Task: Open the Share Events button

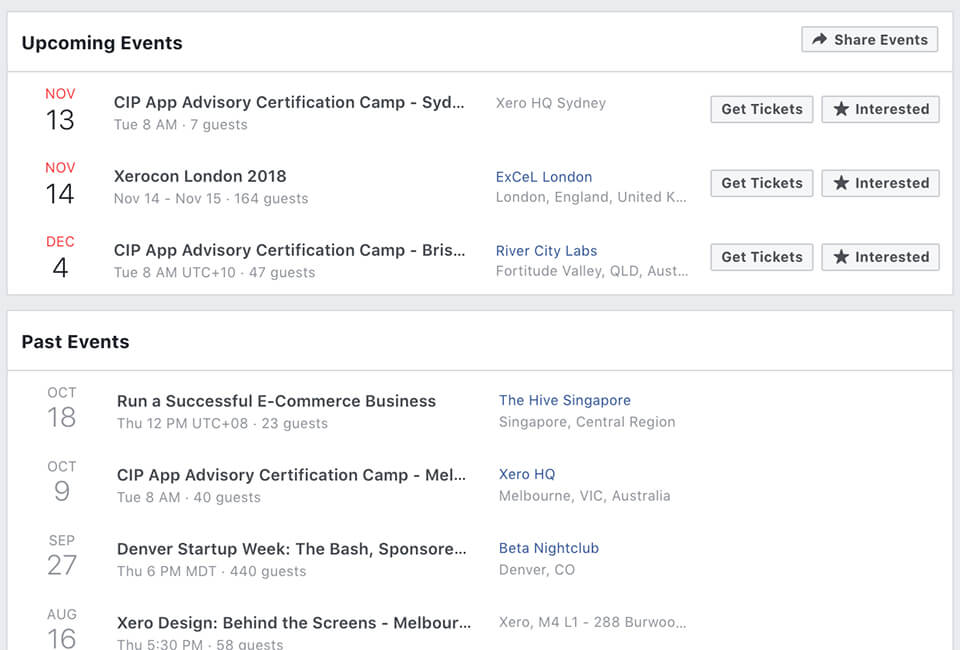Action: coord(869,39)
